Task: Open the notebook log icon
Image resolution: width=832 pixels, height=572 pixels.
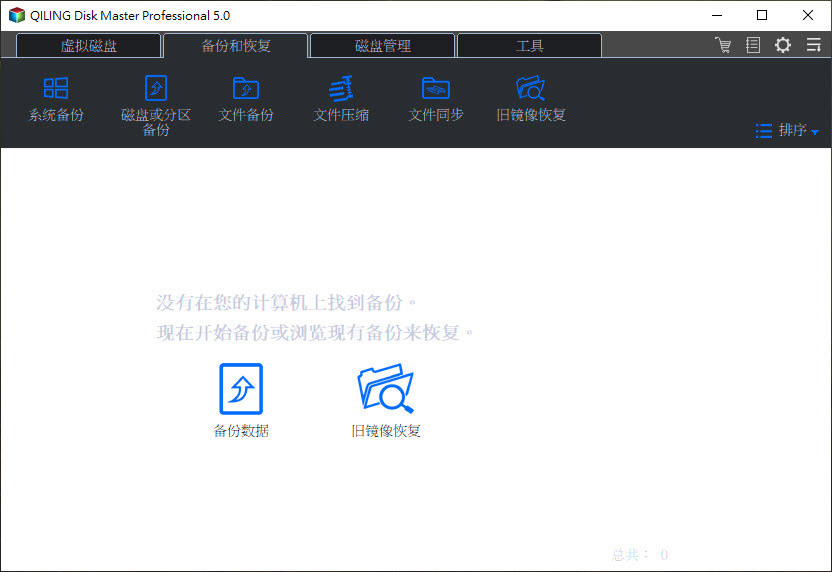Action: pos(753,45)
